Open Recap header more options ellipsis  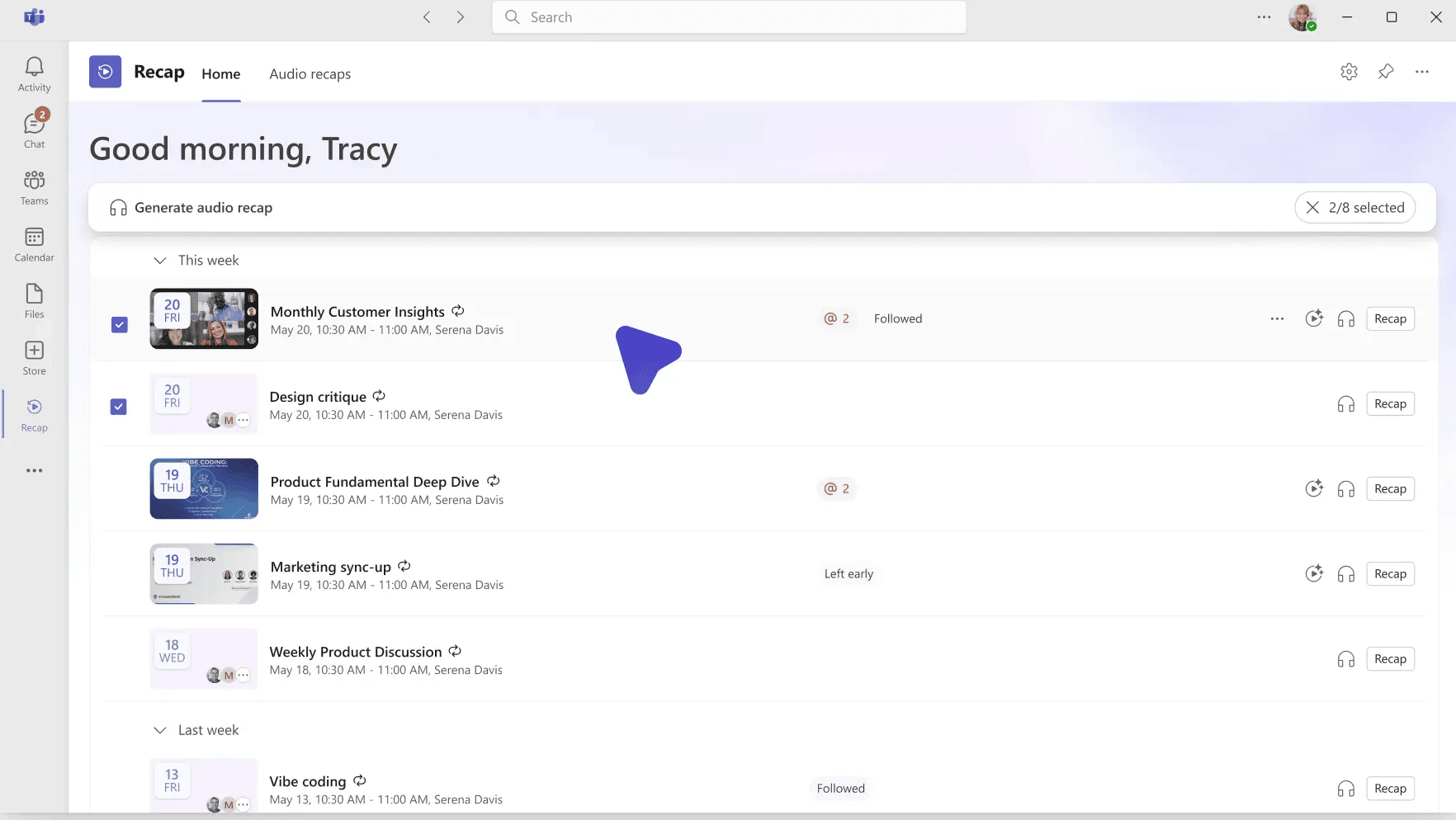(1421, 72)
